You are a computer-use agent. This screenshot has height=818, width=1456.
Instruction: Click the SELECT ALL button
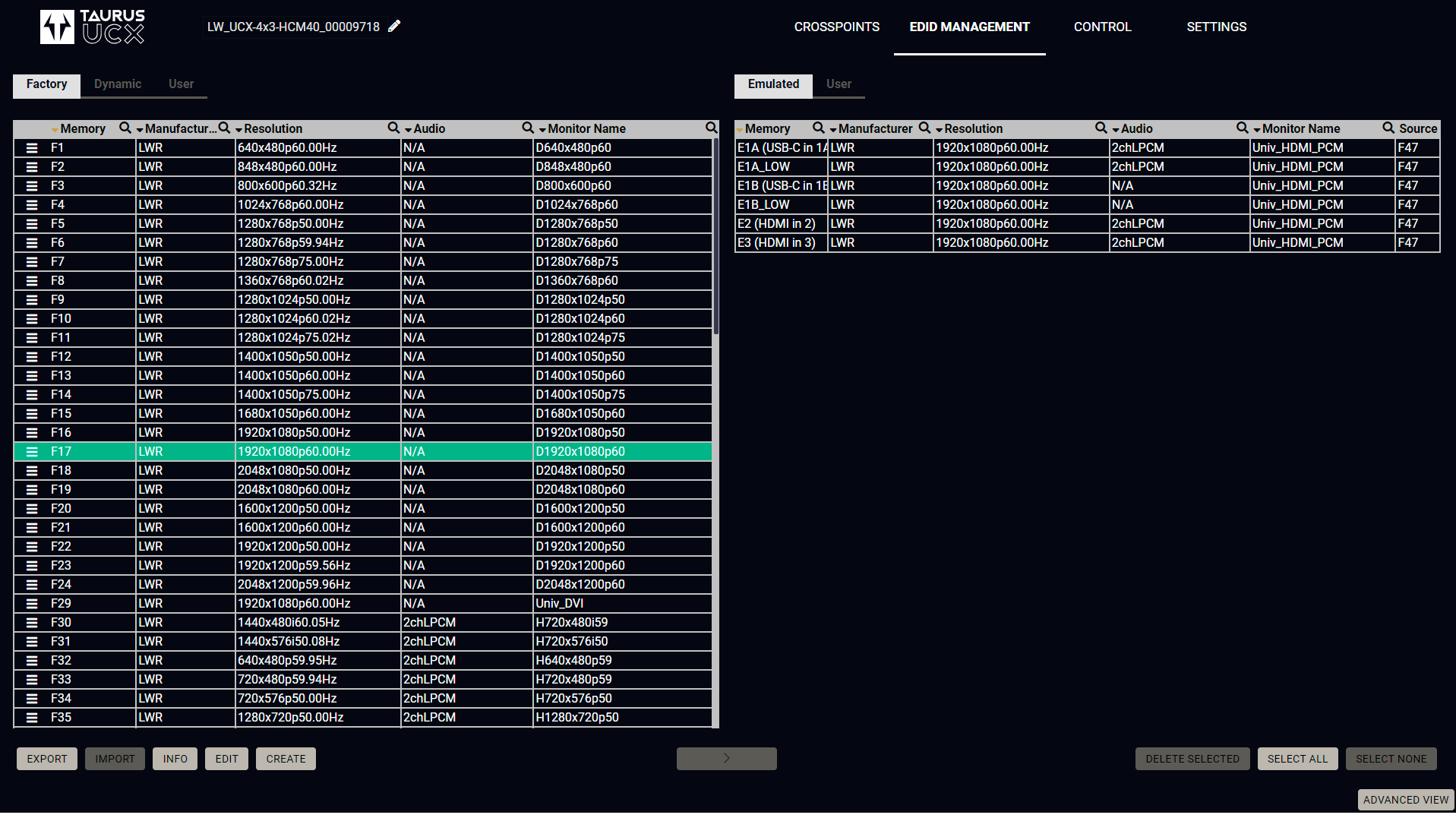point(1297,759)
